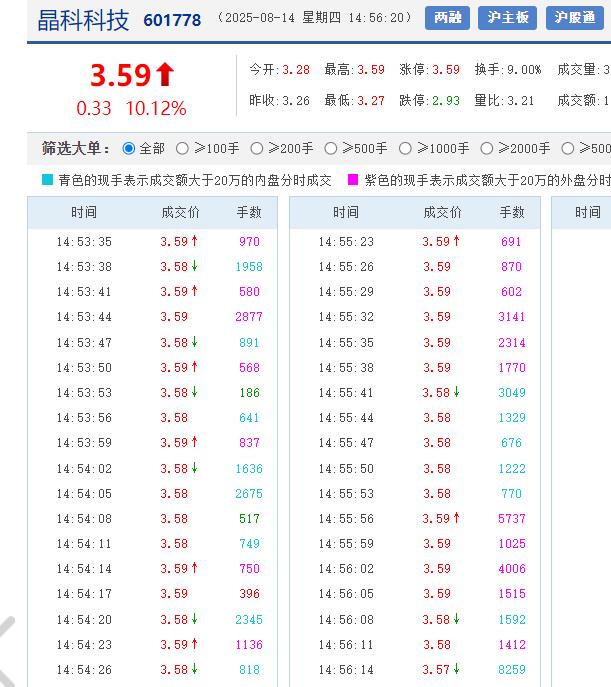Click 手数 header in second table
Viewport: 611px width, 687px height.
click(x=512, y=212)
